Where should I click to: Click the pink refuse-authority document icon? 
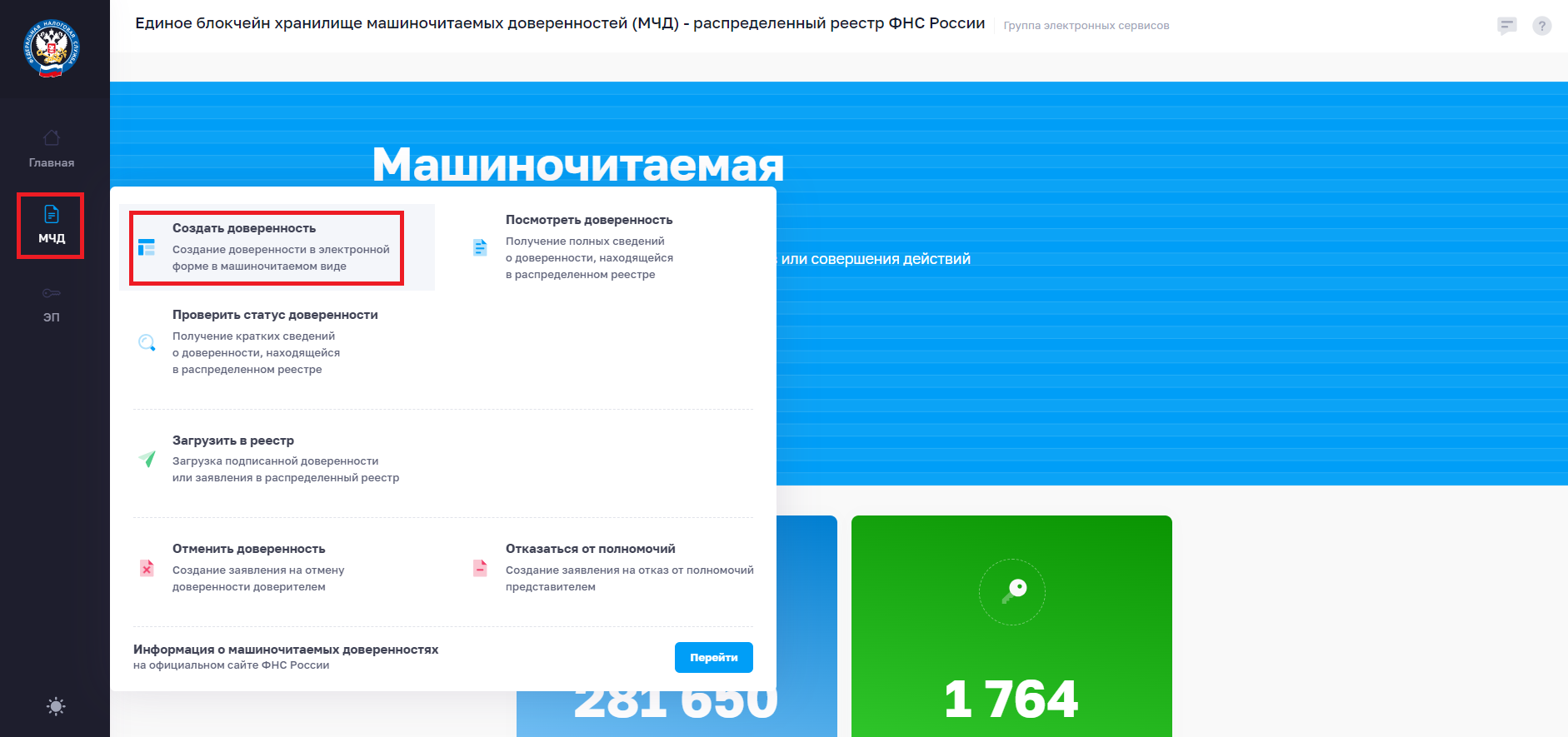click(x=480, y=568)
